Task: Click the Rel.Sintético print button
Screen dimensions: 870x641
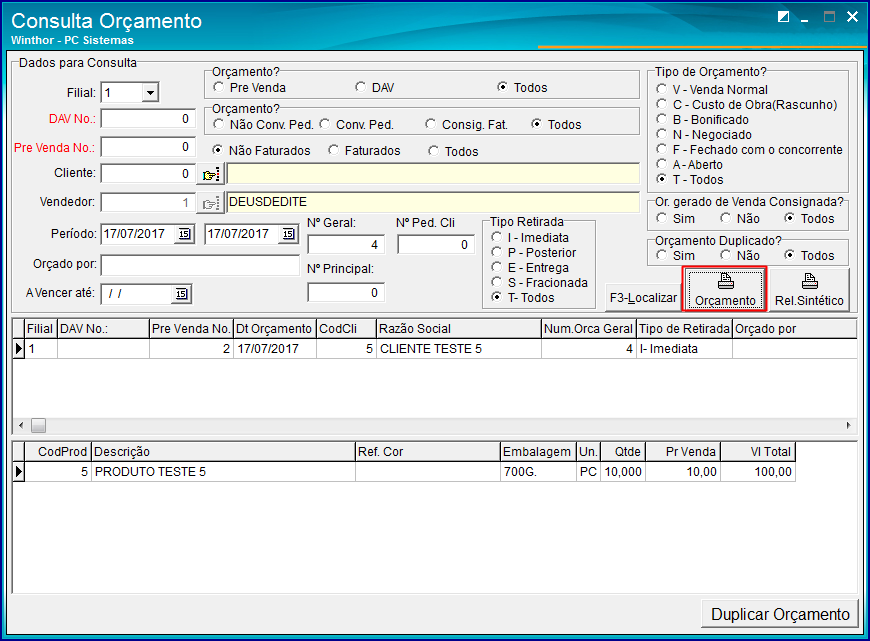Action: click(x=809, y=289)
